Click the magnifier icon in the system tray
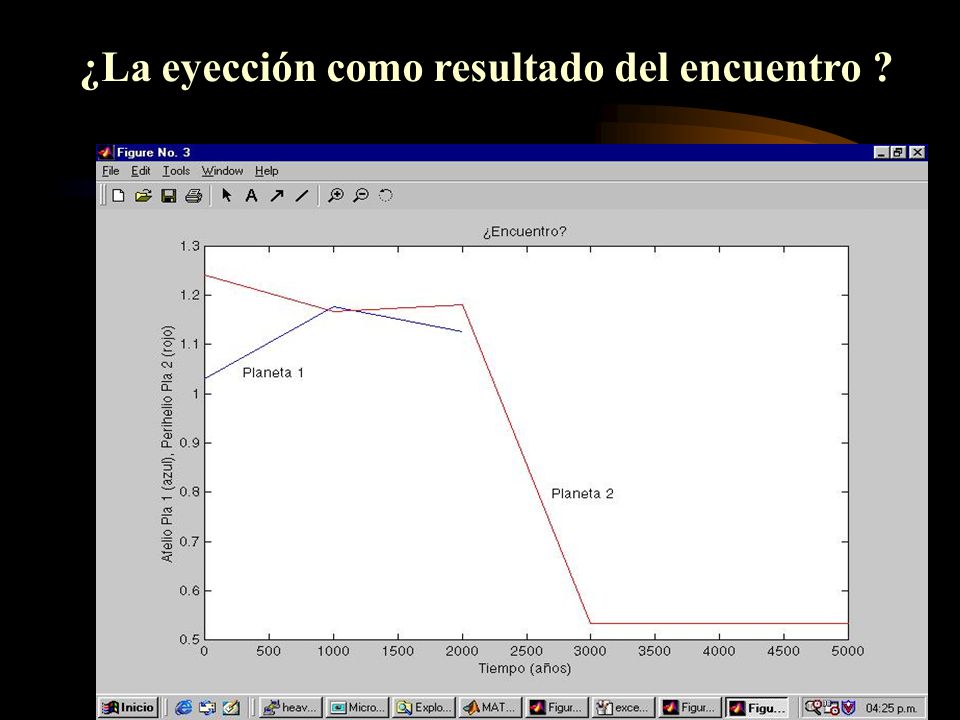Image resolution: width=960 pixels, height=720 pixels. pyautogui.click(x=812, y=707)
